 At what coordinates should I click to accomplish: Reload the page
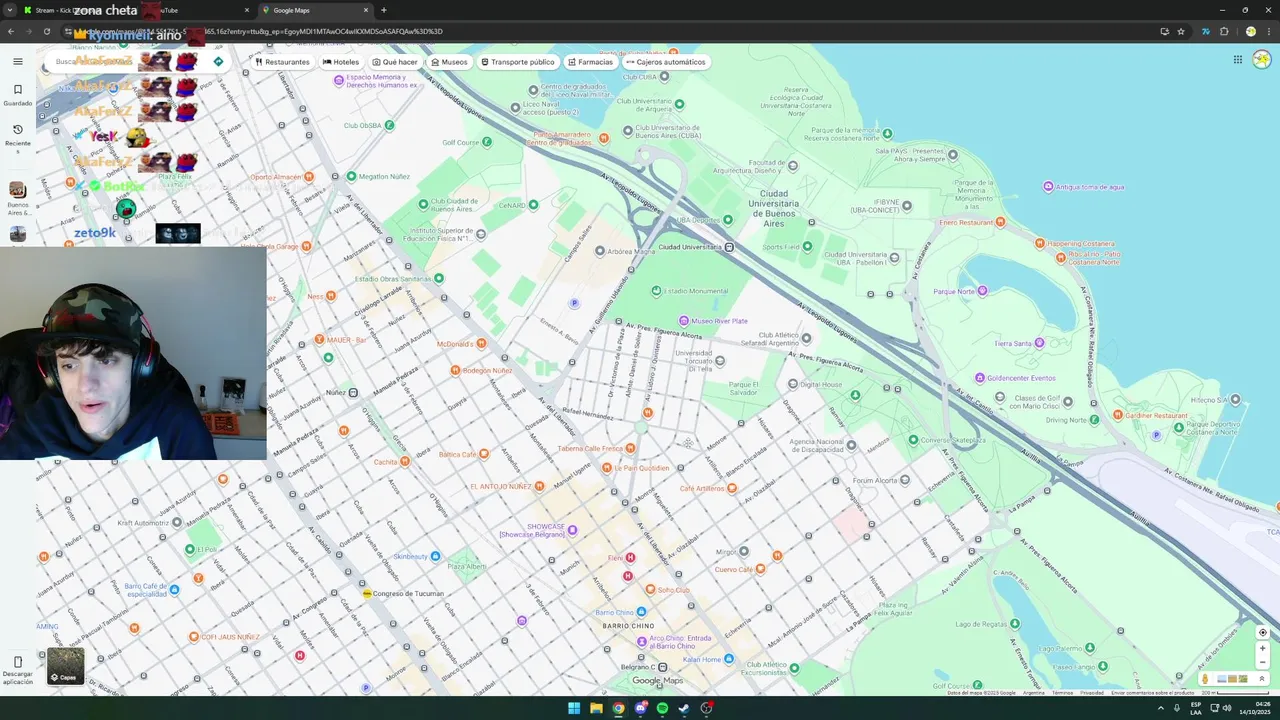pyautogui.click(x=46, y=31)
